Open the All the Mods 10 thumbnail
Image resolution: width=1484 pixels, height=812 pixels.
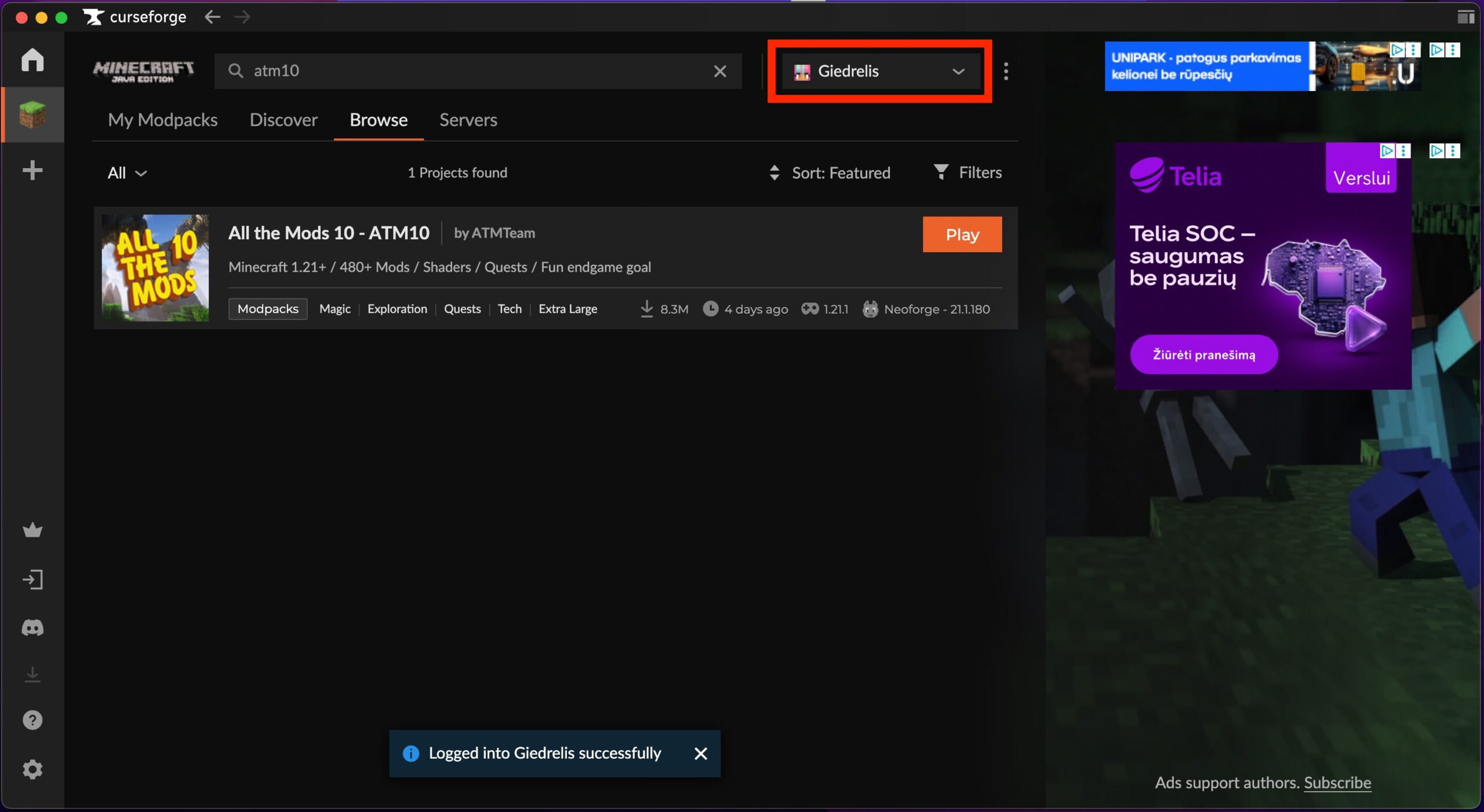(155, 268)
